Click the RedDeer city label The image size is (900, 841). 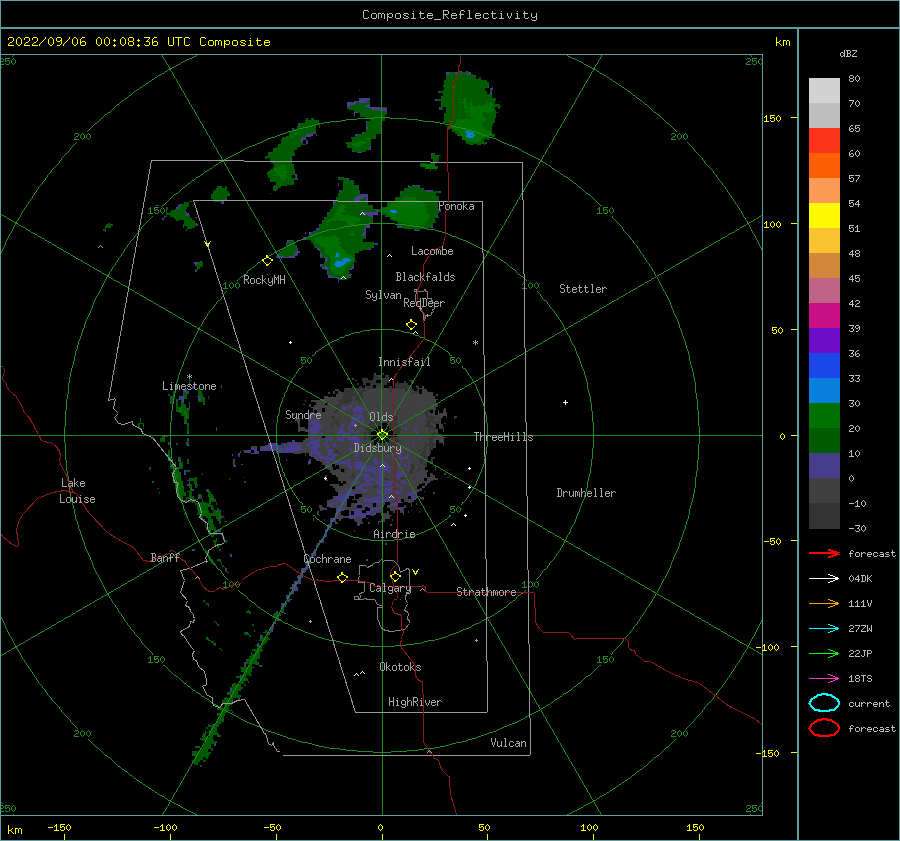click(424, 303)
